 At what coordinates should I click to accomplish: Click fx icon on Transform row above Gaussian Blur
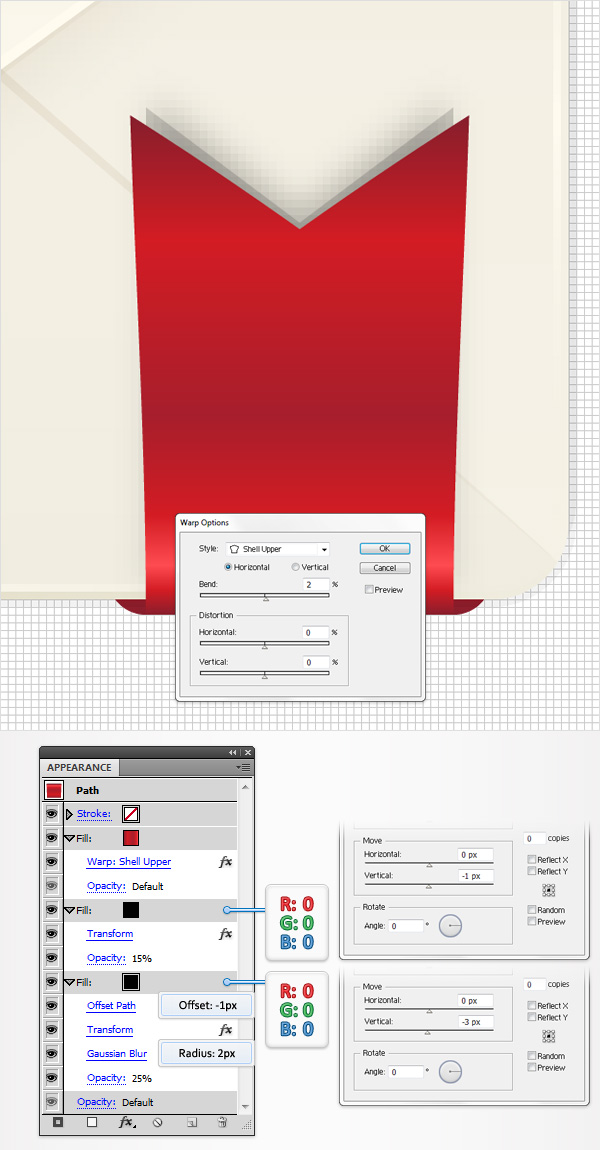pyautogui.click(x=225, y=1030)
